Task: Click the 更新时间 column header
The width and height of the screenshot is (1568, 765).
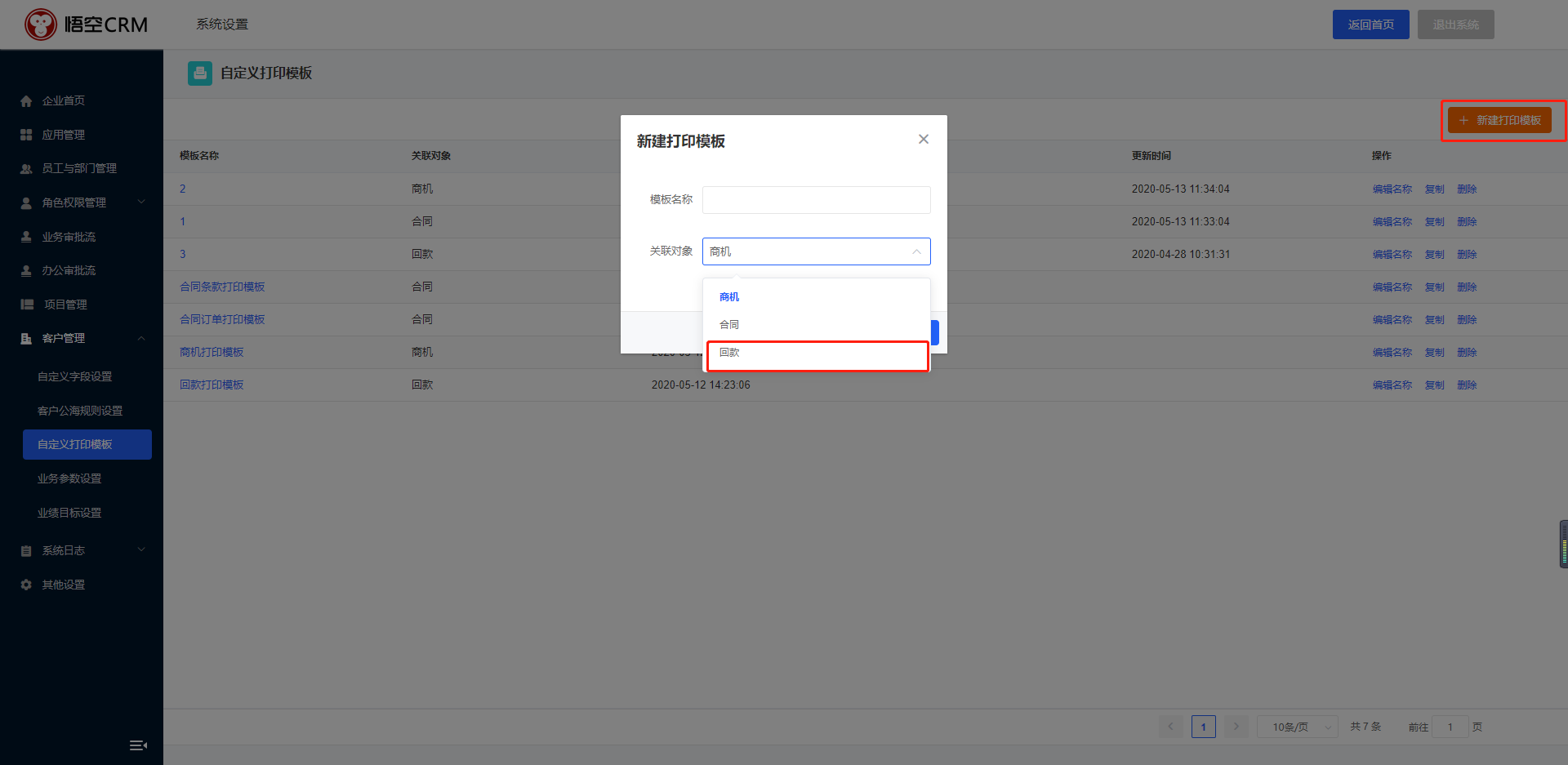Action: [x=1151, y=156]
